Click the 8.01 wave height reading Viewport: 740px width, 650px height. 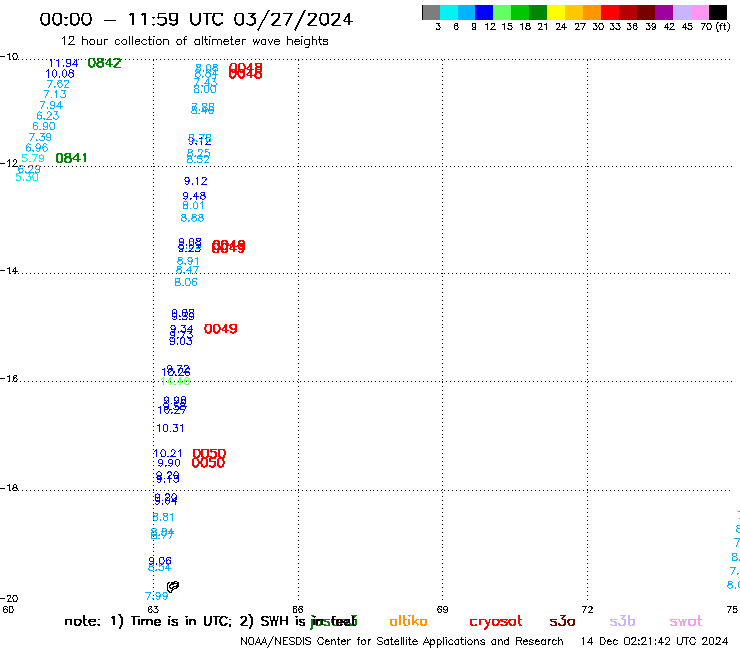[193, 206]
